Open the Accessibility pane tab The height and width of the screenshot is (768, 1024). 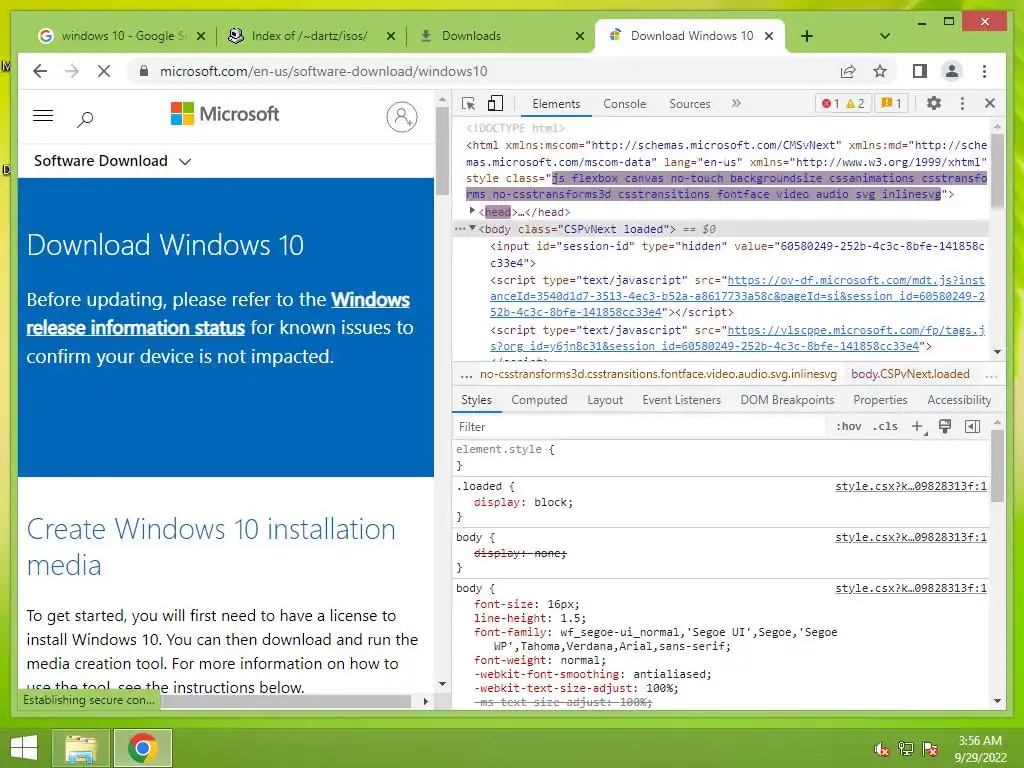(959, 400)
